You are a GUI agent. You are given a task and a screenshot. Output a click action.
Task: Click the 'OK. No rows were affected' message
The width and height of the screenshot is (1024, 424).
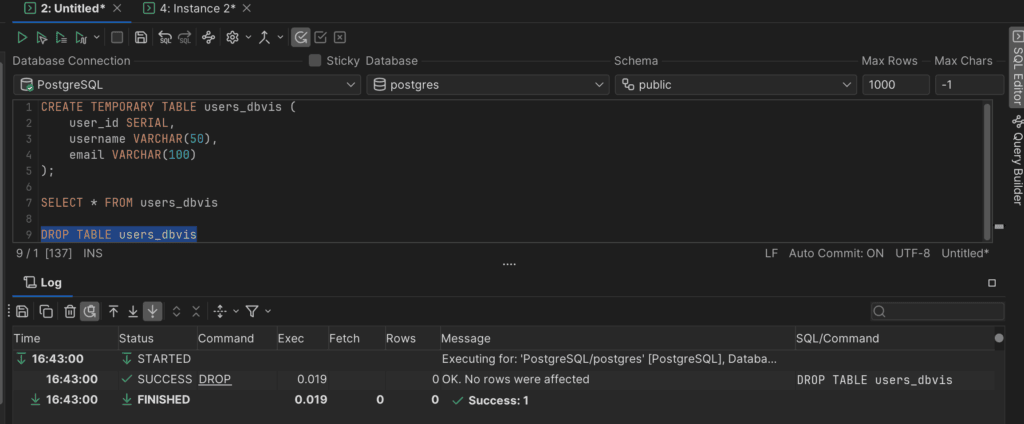tap(515, 380)
